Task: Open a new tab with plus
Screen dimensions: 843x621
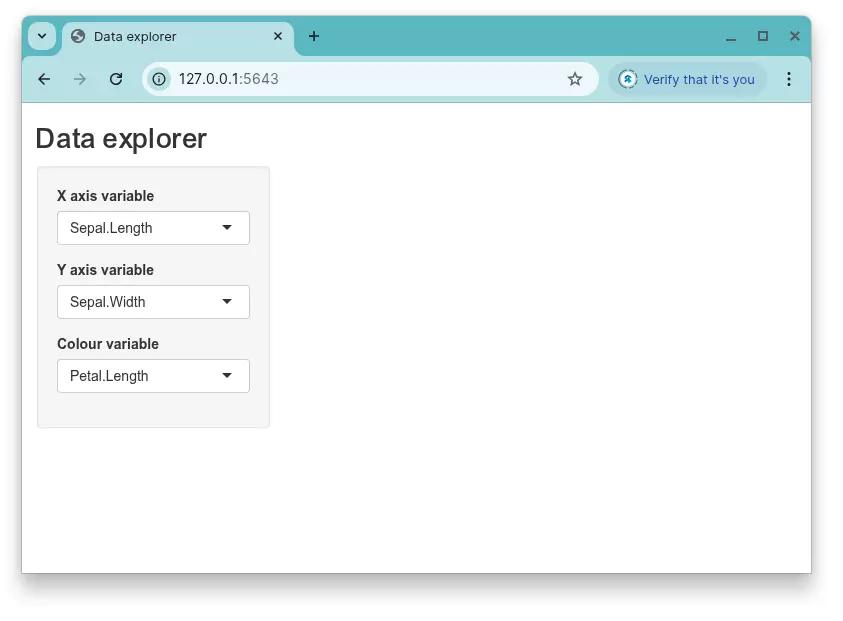Action: coord(314,36)
